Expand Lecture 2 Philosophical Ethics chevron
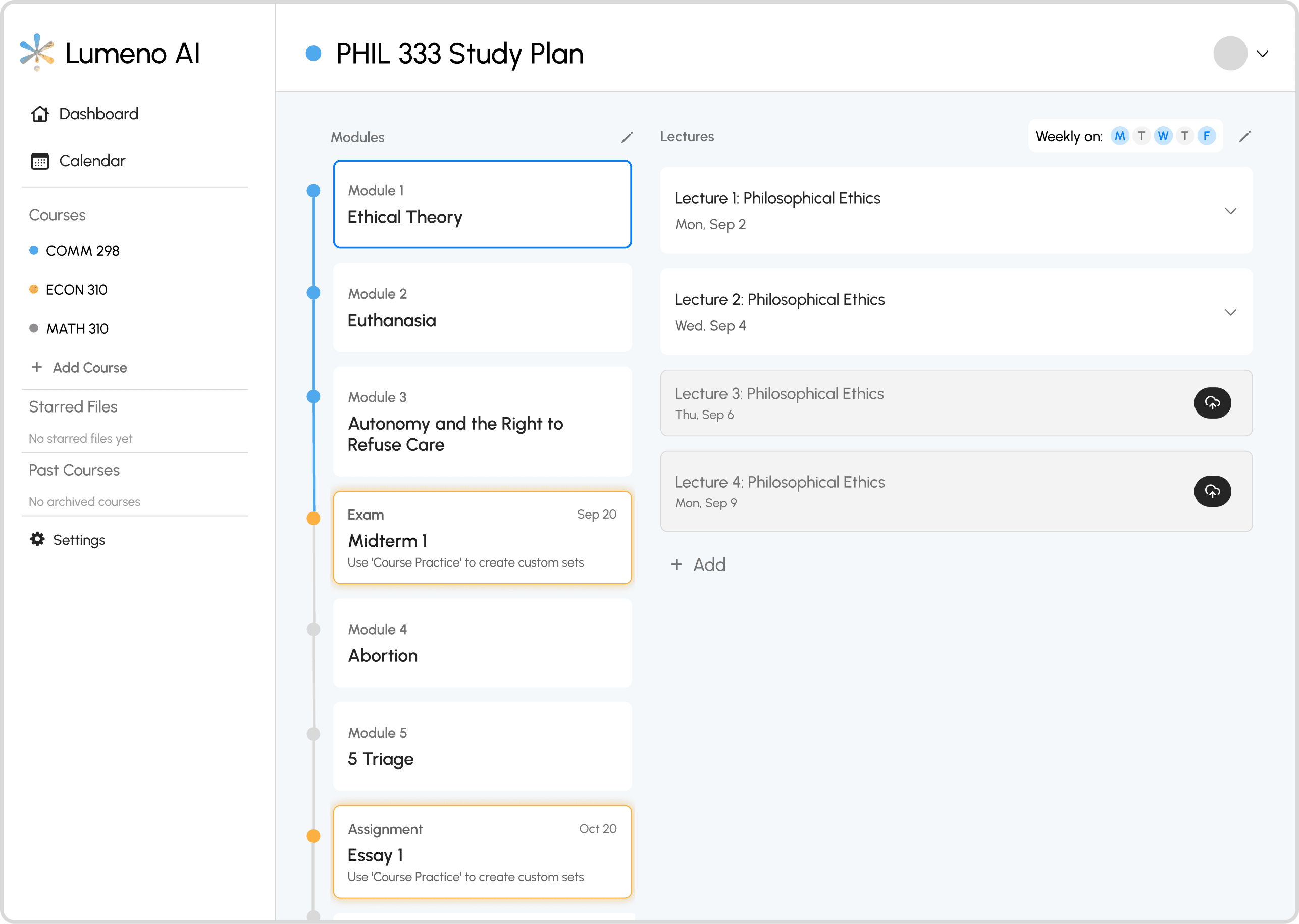This screenshot has height=924, width=1299. (x=1230, y=313)
